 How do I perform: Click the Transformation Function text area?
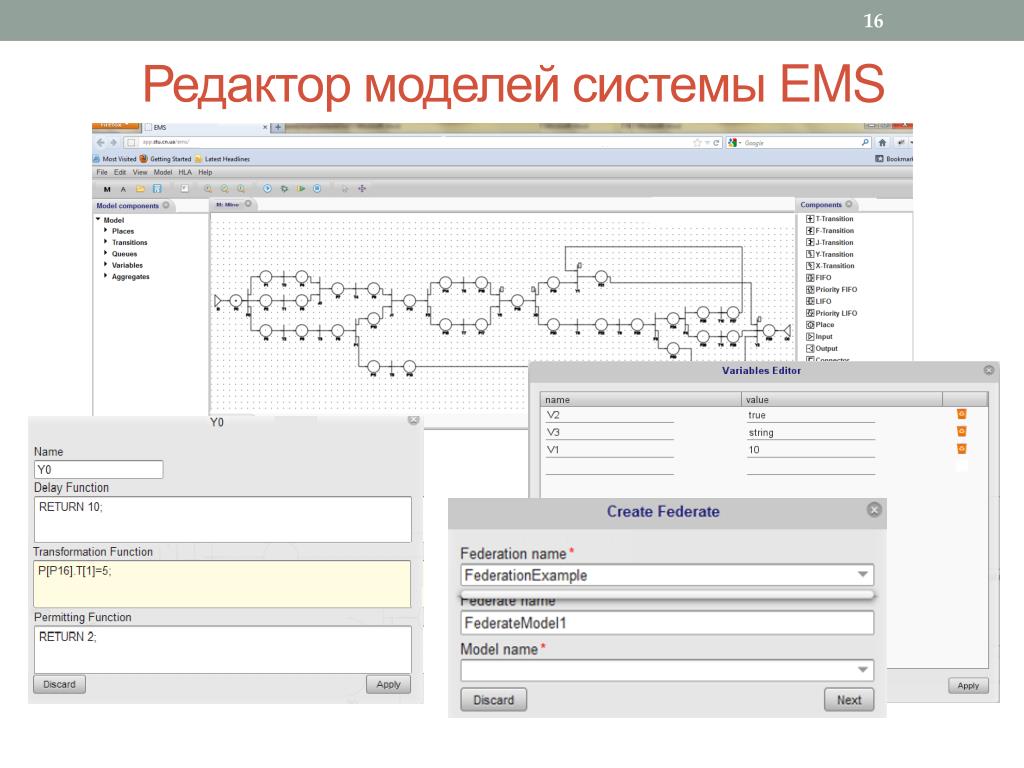(222, 584)
